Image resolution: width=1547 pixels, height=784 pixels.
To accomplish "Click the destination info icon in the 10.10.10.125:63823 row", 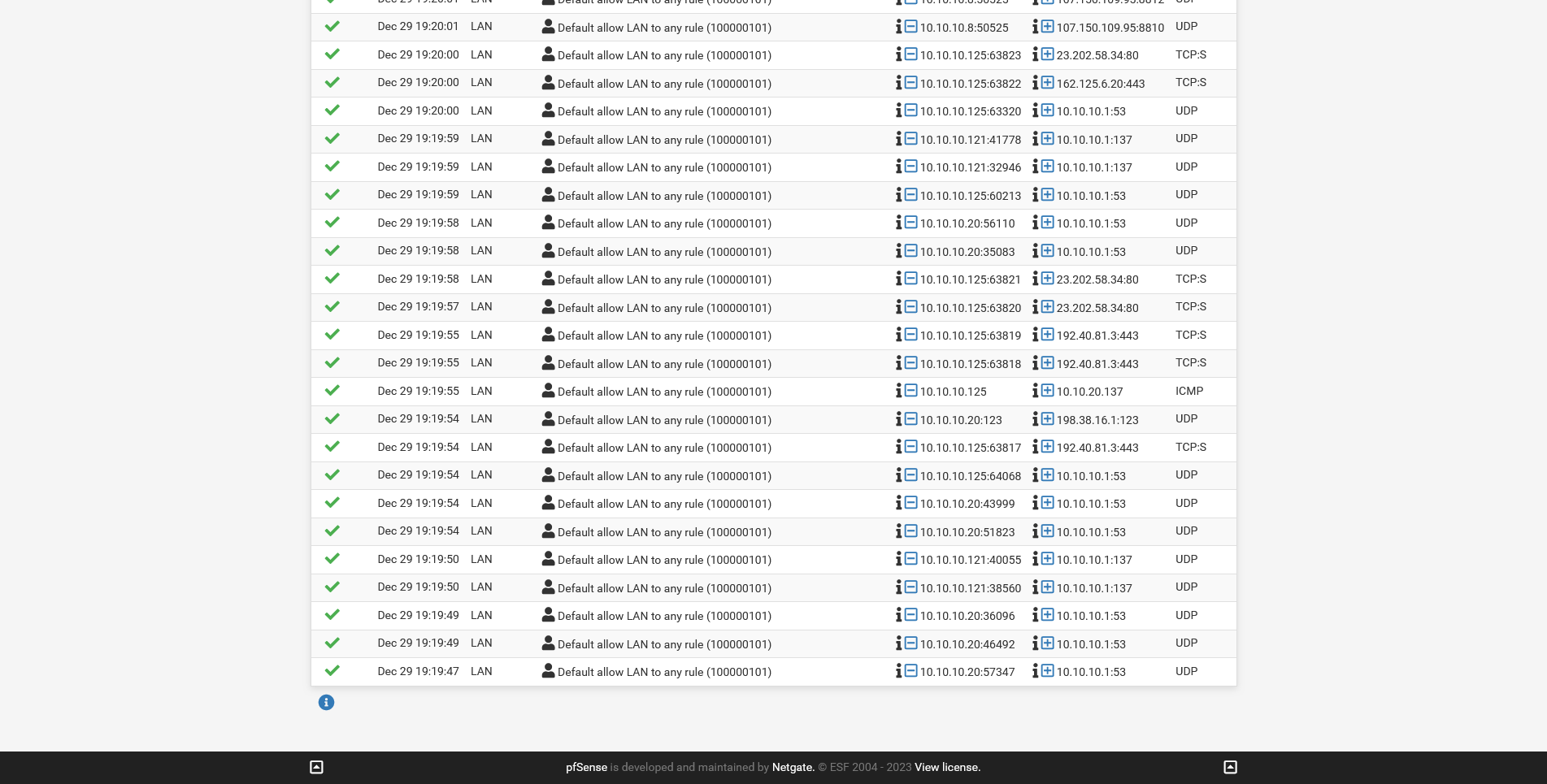I will (x=1036, y=54).
